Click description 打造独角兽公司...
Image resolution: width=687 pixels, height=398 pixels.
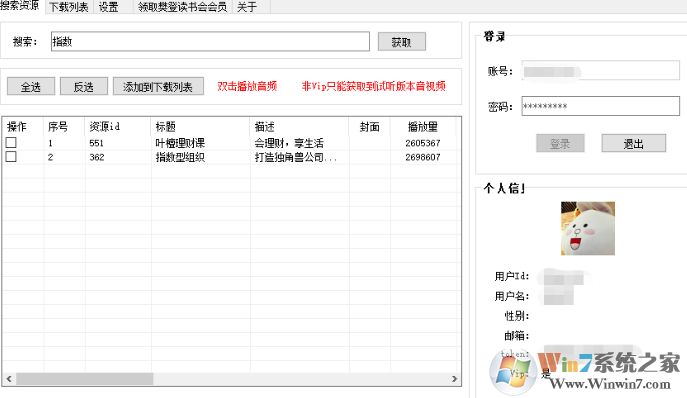click(x=296, y=157)
